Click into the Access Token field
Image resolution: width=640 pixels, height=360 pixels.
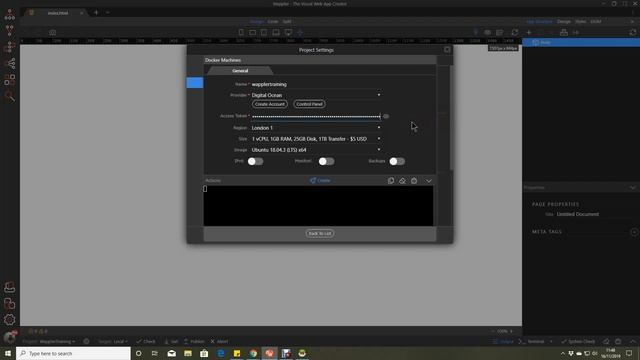point(316,116)
